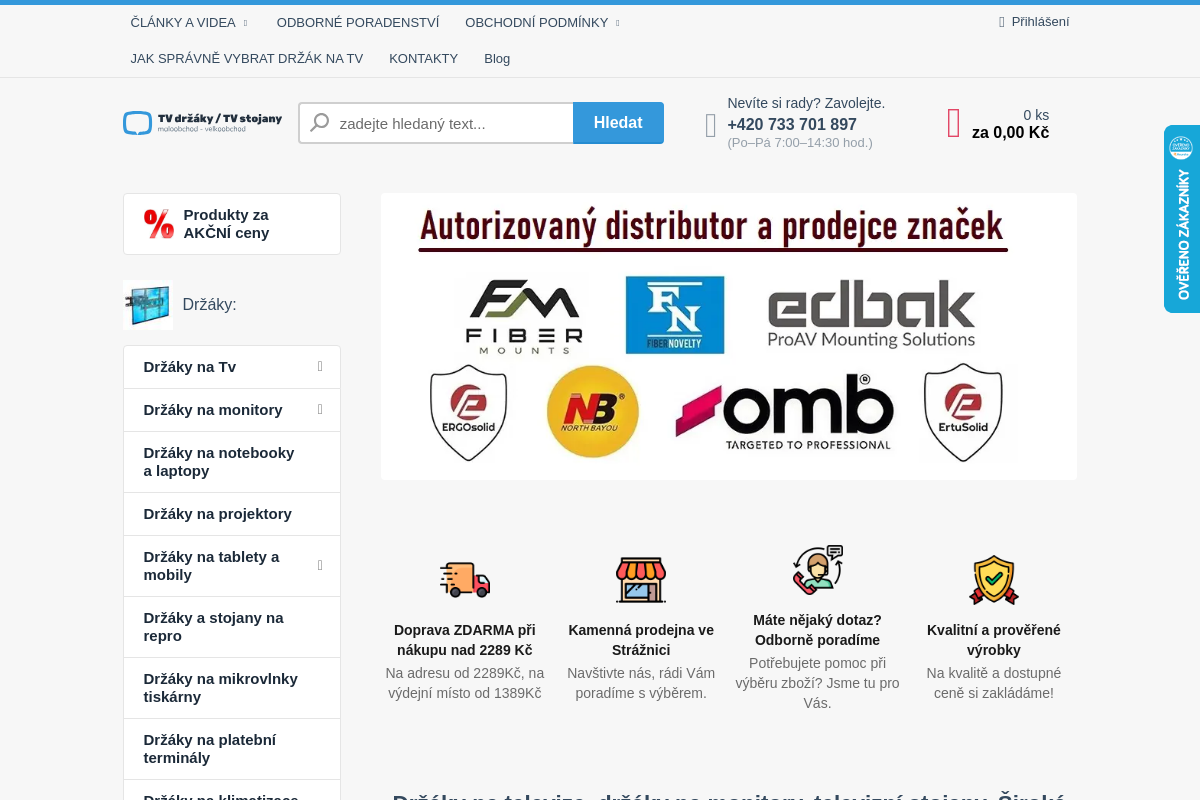Click the 0 ks cart count
Viewport: 1200px width, 800px height.
pyautogui.click(x=1036, y=115)
